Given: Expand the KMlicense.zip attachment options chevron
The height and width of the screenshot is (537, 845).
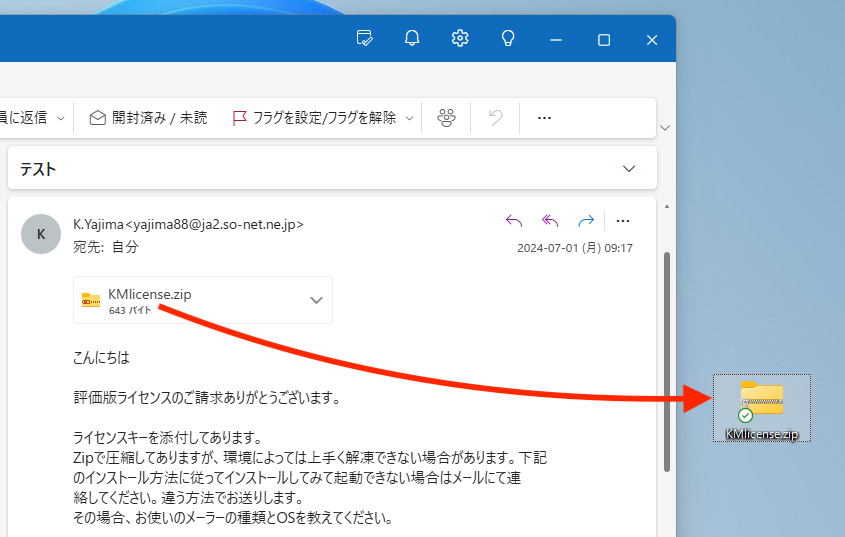Looking at the screenshot, I should pos(316,300).
